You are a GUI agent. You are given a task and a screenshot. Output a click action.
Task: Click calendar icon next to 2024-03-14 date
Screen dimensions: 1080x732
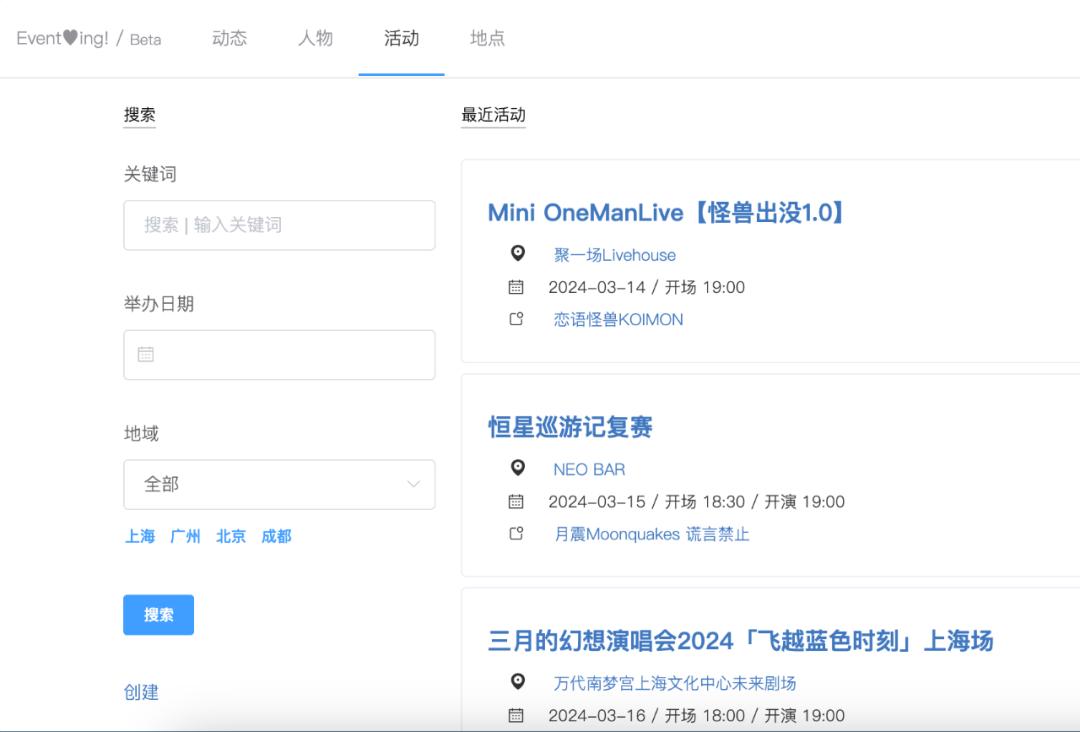[x=516, y=287]
